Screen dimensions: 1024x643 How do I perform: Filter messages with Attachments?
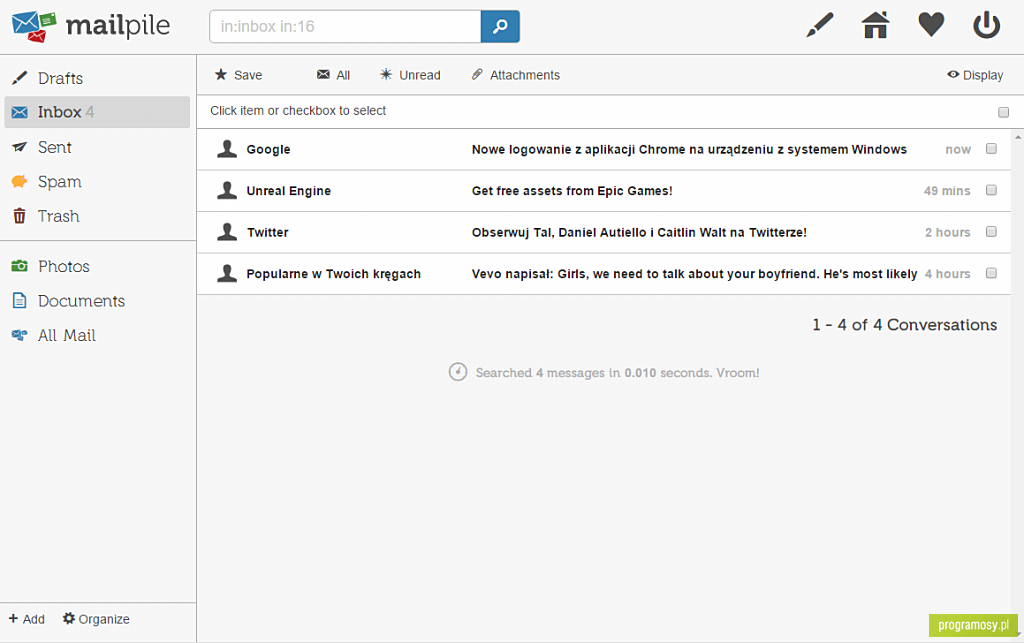(516, 75)
